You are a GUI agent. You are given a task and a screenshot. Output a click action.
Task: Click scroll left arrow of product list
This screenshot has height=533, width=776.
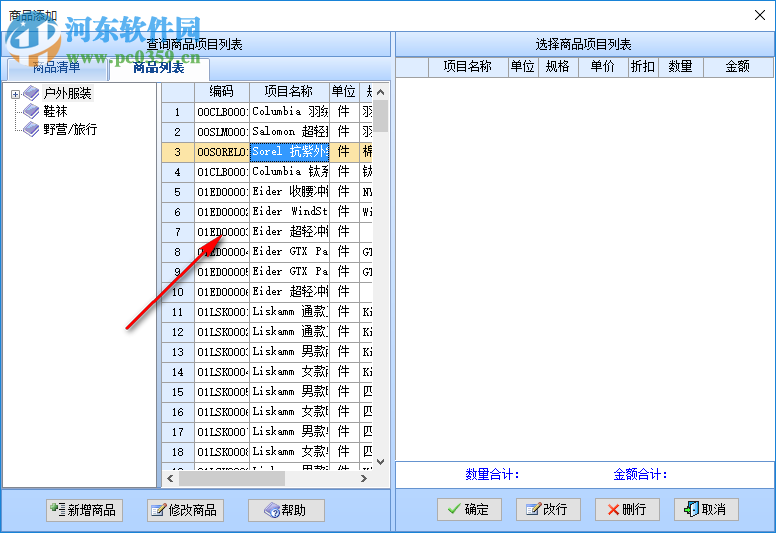pyautogui.click(x=170, y=479)
